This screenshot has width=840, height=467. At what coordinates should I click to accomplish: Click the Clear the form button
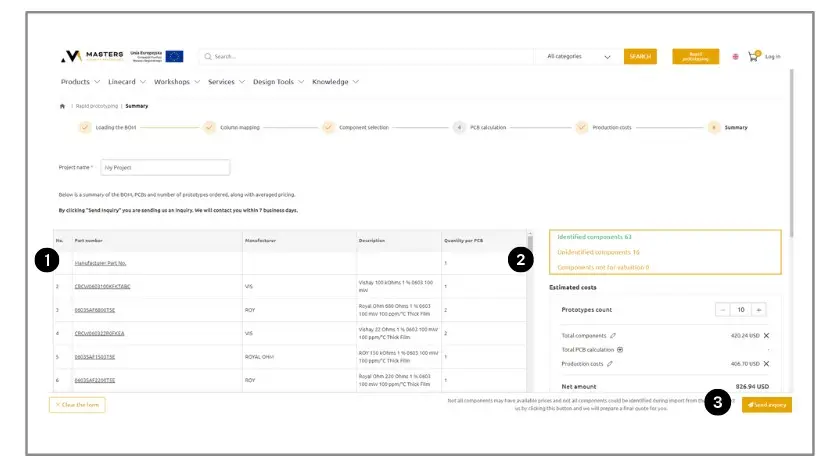click(x=77, y=405)
